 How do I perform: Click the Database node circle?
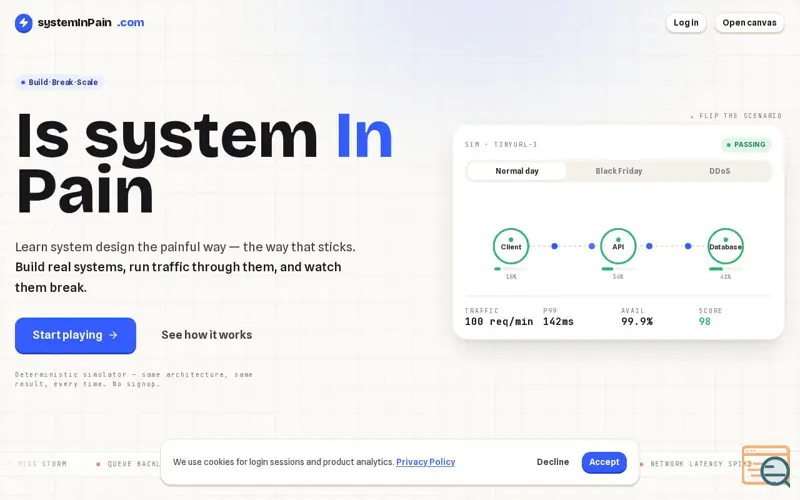pos(725,246)
